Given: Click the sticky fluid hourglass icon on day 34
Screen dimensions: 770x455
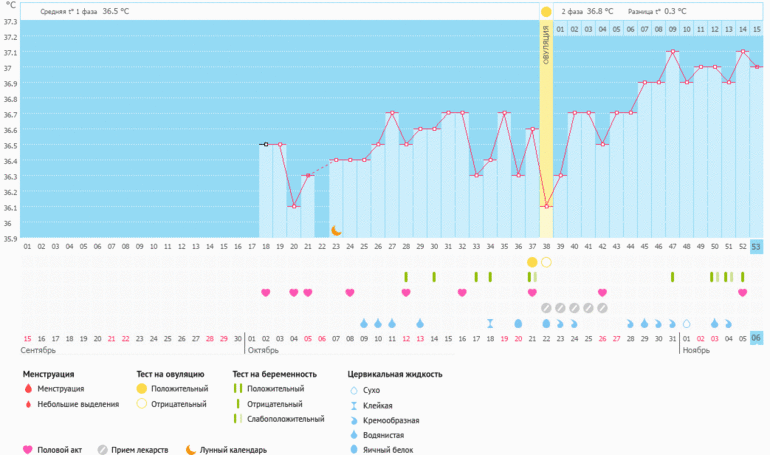Looking at the screenshot, I should (x=490, y=323).
